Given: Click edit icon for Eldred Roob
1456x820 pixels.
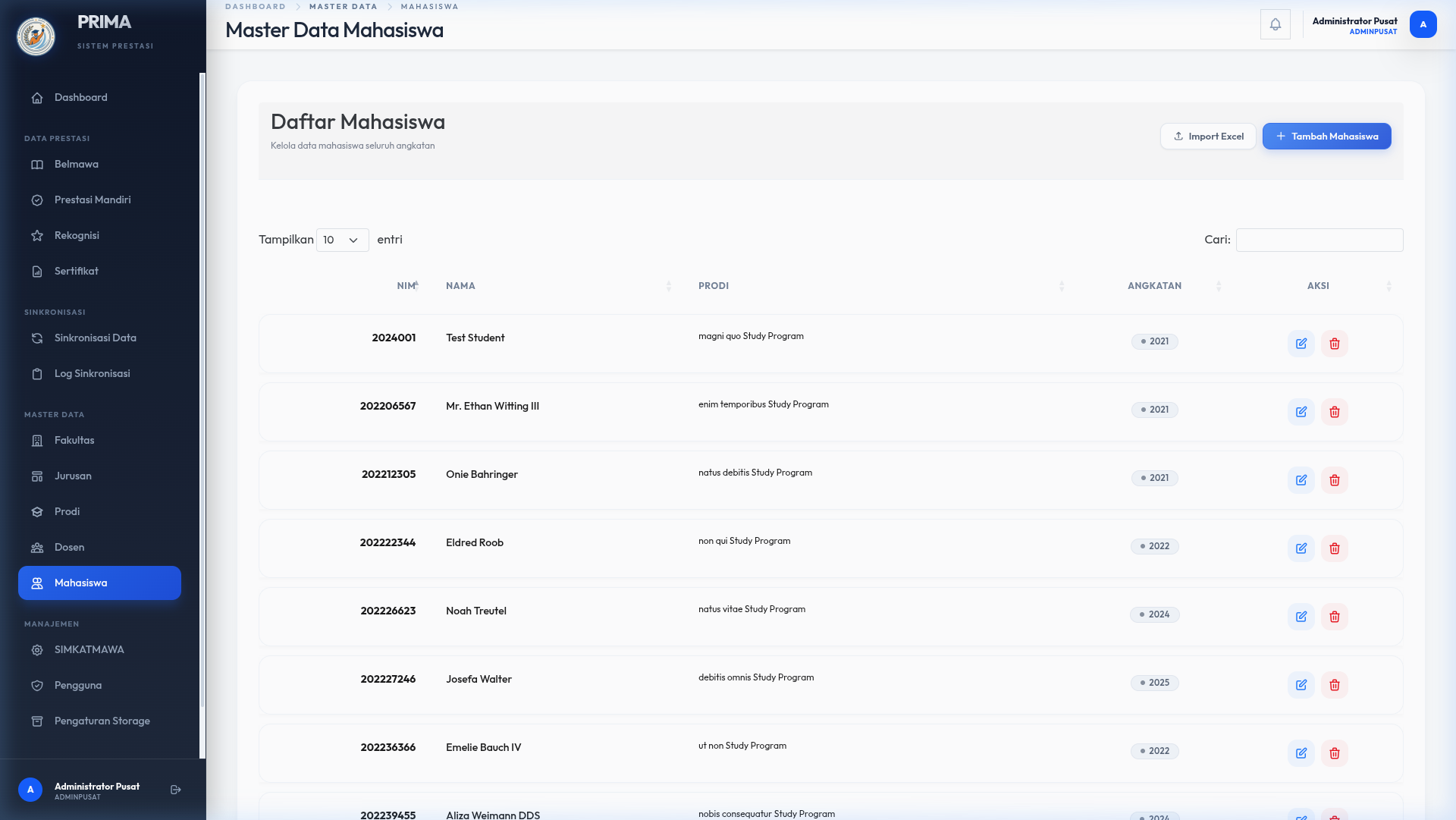Looking at the screenshot, I should 1301,548.
